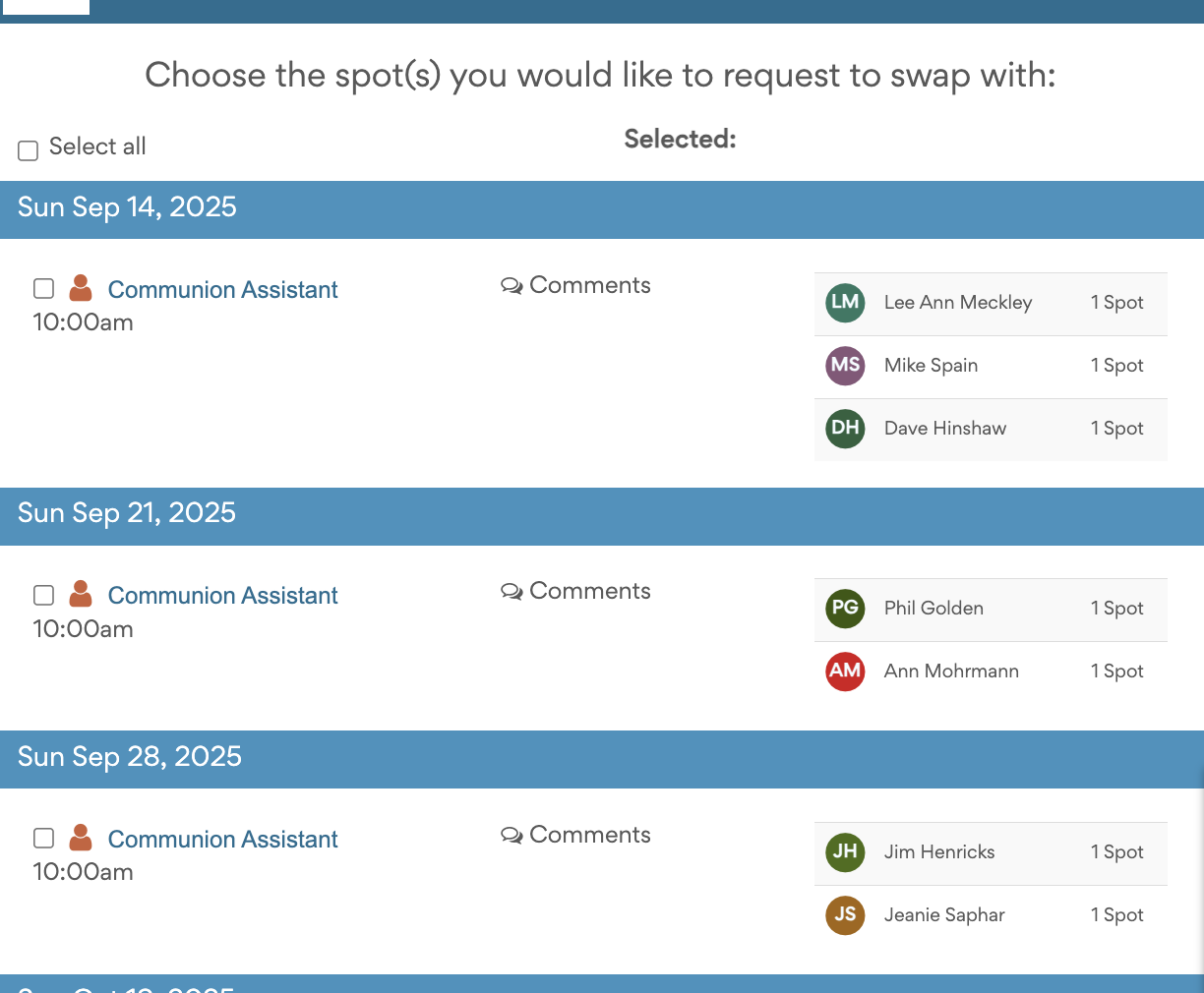Click the Sun Sep 21, 2025 date header
The height and width of the screenshot is (993, 1204).
point(602,516)
